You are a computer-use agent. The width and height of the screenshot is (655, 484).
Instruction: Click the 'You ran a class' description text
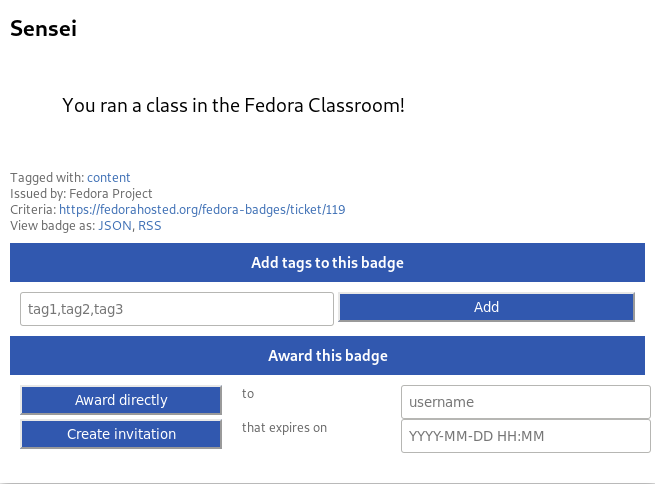pos(233,105)
